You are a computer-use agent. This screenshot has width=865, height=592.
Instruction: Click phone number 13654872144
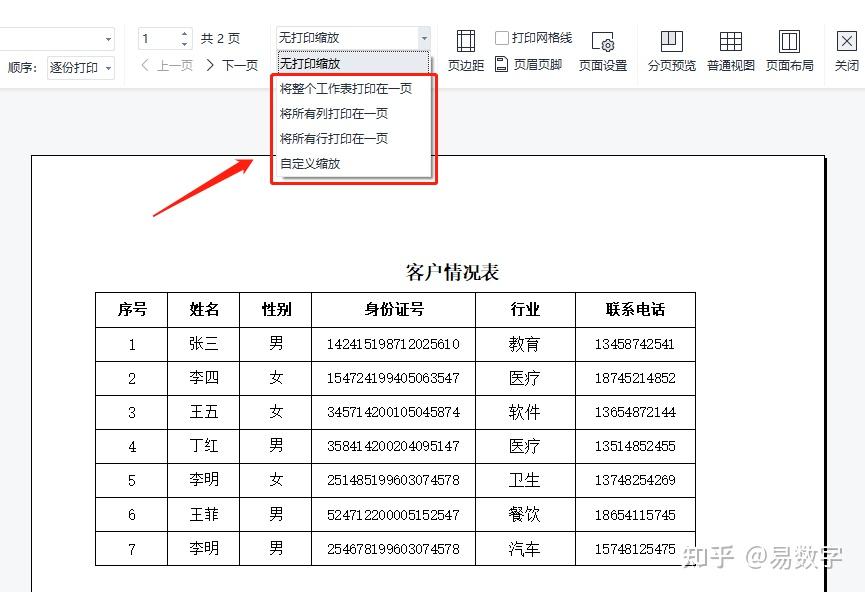pyautogui.click(x=635, y=412)
